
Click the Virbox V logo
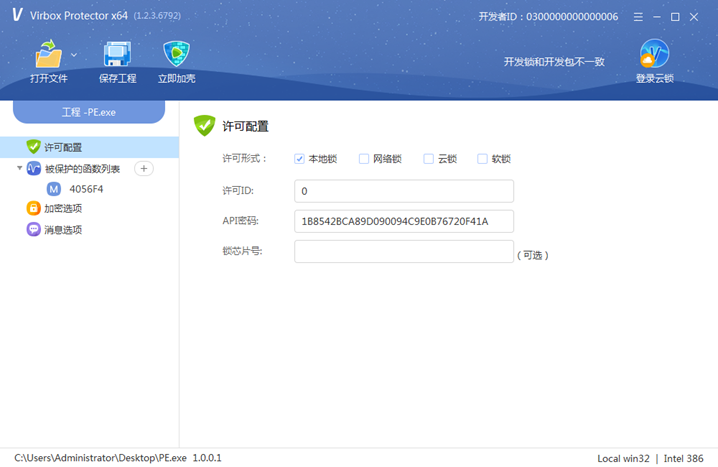click(x=17, y=15)
